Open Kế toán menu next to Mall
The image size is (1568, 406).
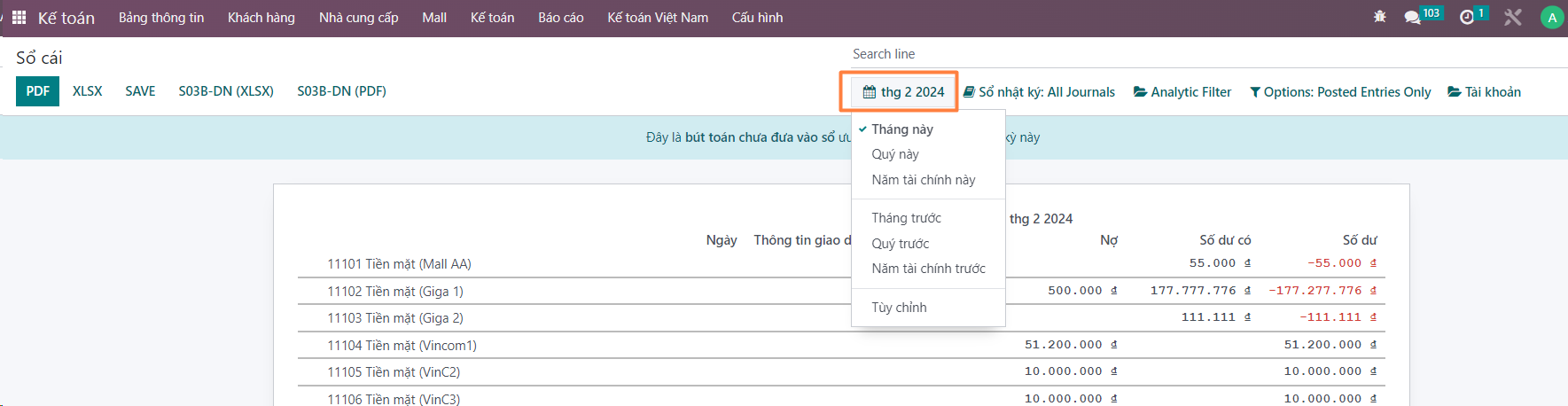[x=493, y=18]
